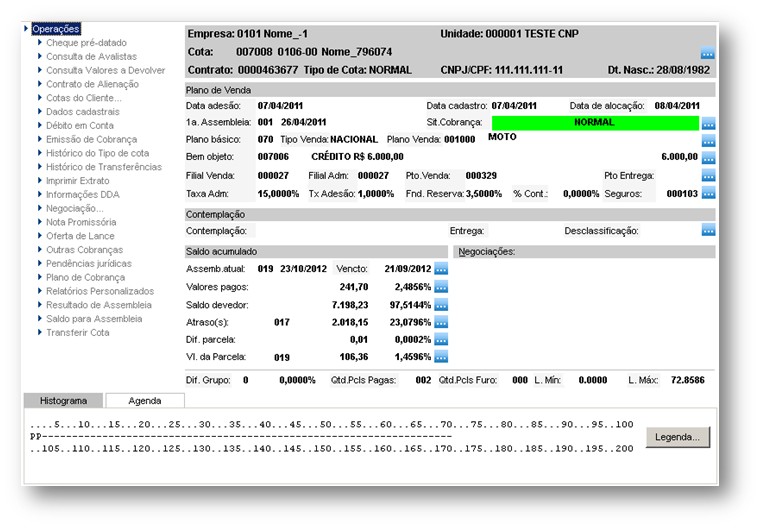The image size is (761, 528).
Task: Click the L. Máx value 72.8586
Action: point(687,380)
